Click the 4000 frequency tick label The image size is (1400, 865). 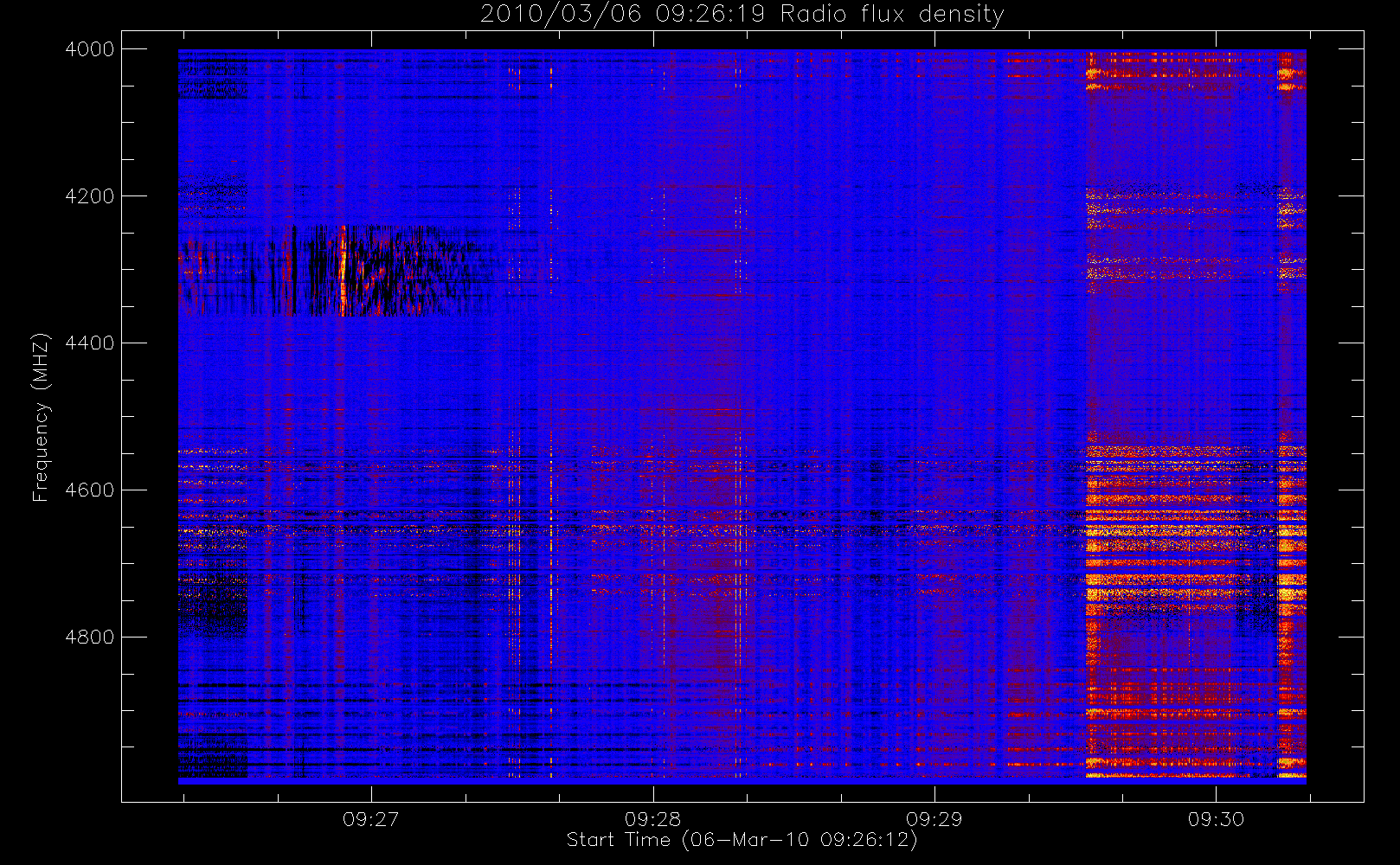(90, 49)
